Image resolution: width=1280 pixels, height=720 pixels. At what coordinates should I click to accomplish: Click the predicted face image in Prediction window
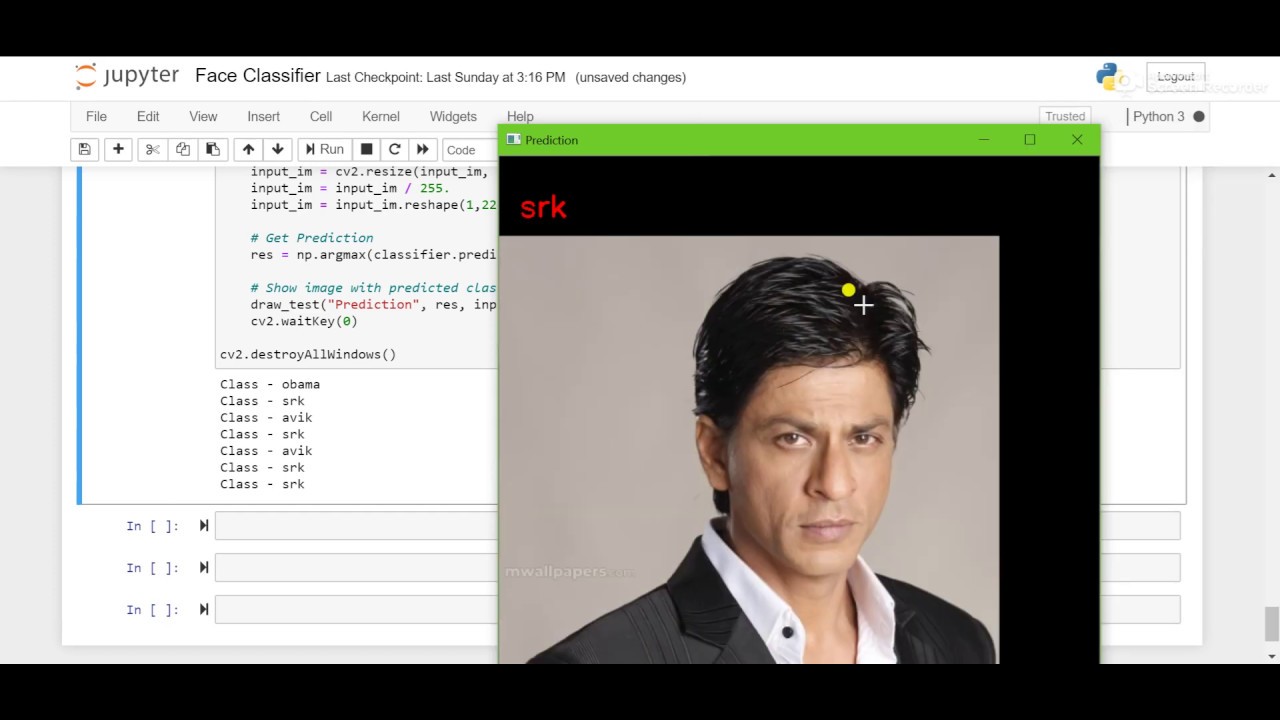click(749, 449)
